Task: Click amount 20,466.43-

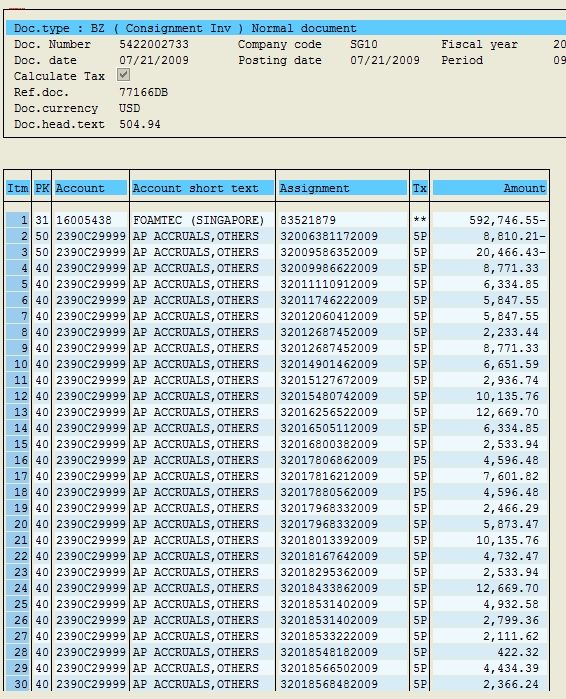Action: click(x=511, y=252)
